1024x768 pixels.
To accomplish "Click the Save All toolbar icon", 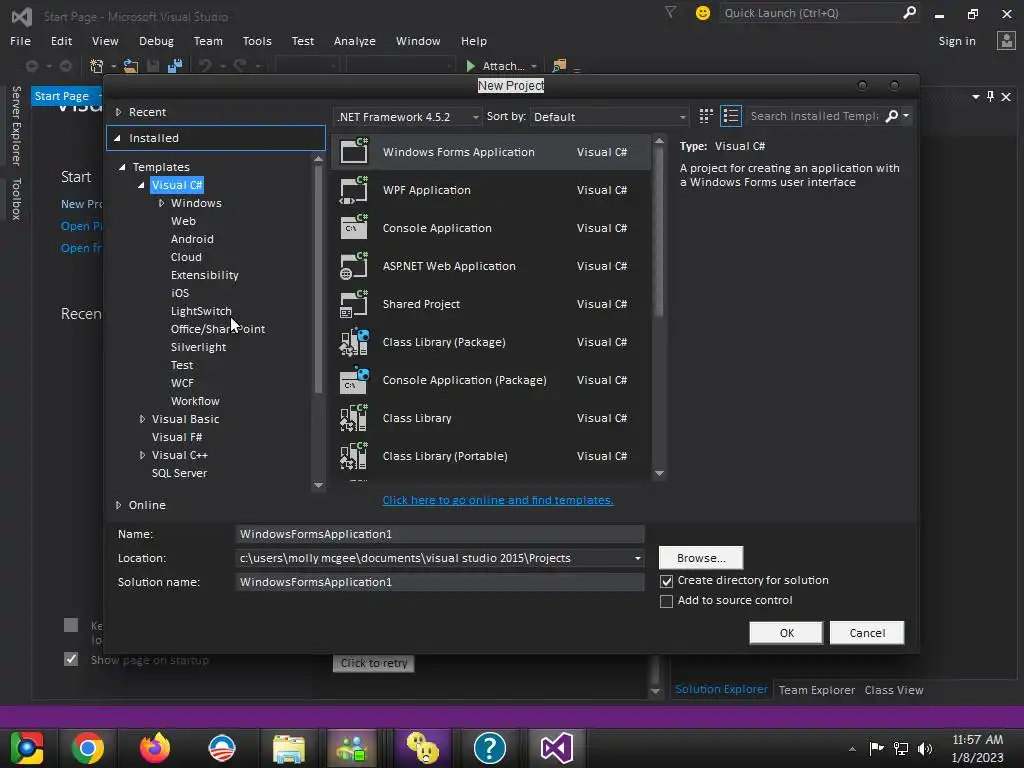I will [x=174, y=66].
